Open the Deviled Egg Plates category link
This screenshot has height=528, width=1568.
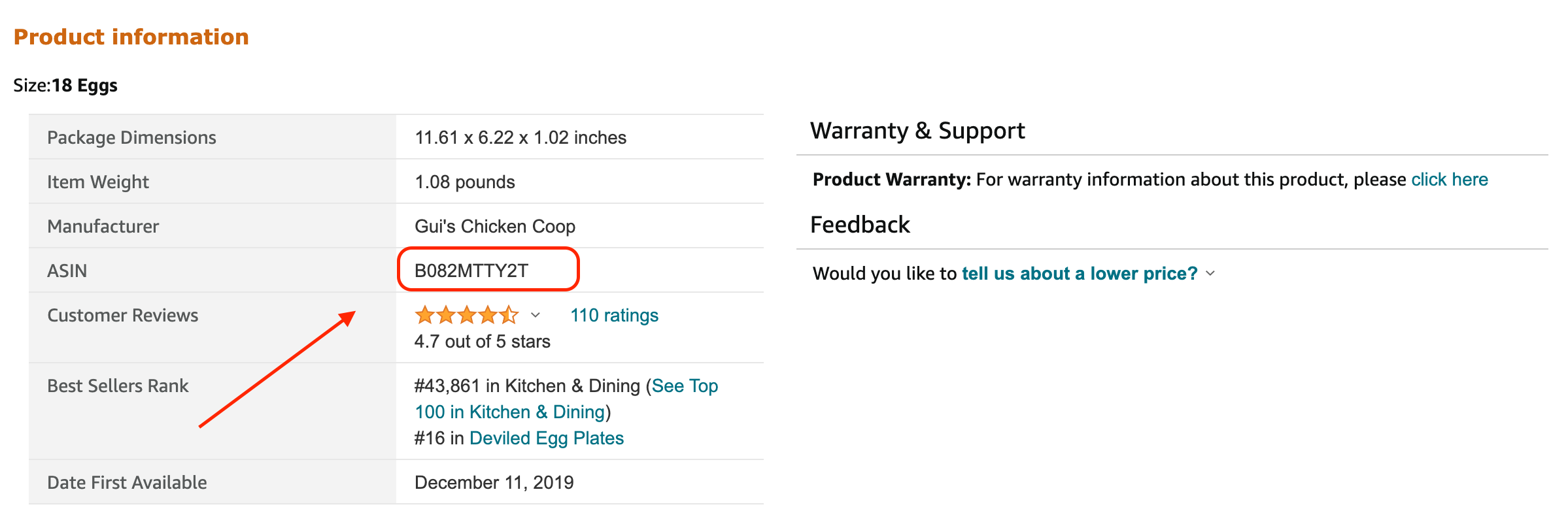click(x=547, y=438)
